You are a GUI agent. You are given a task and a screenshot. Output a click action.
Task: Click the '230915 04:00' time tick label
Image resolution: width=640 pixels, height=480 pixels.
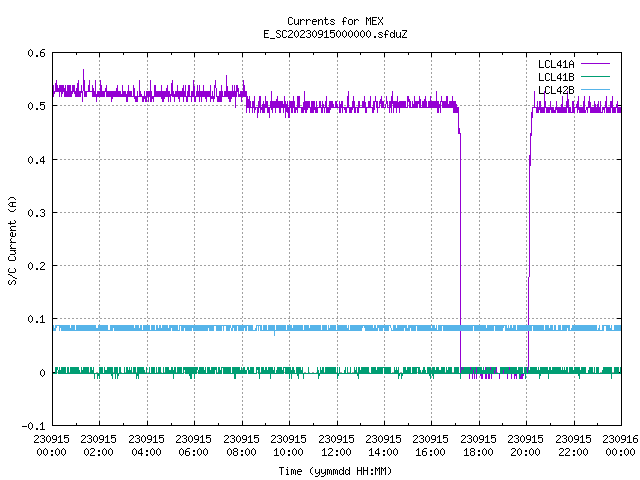pos(146,446)
